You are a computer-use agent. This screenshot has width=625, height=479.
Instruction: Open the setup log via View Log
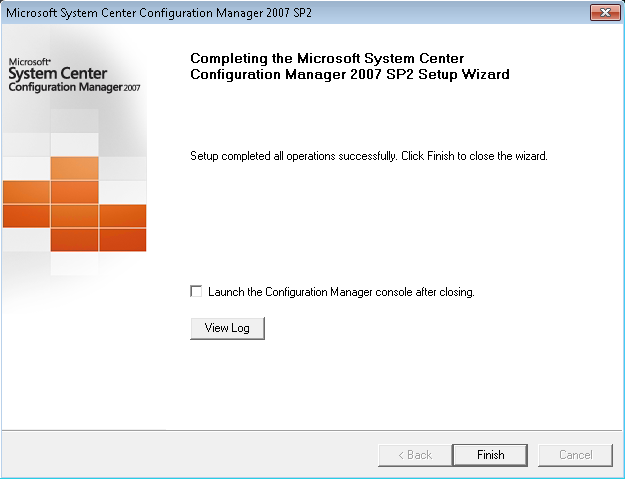[227, 328]
